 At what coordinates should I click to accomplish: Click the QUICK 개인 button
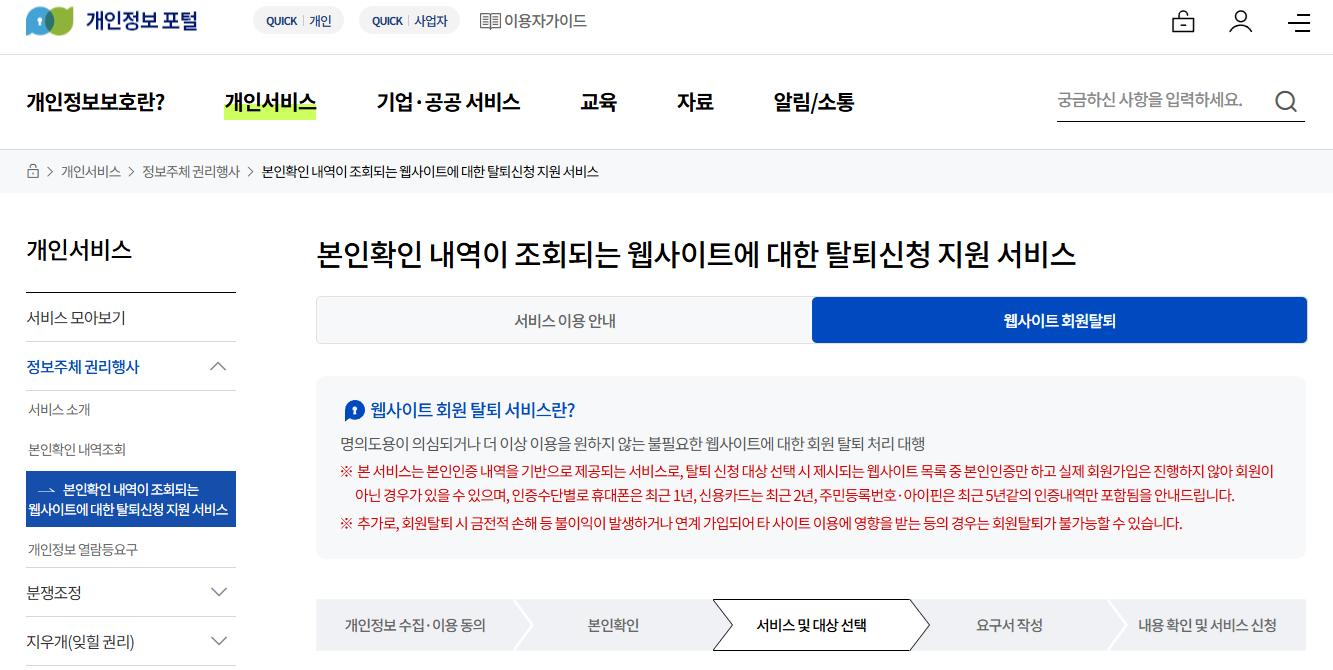297,19
